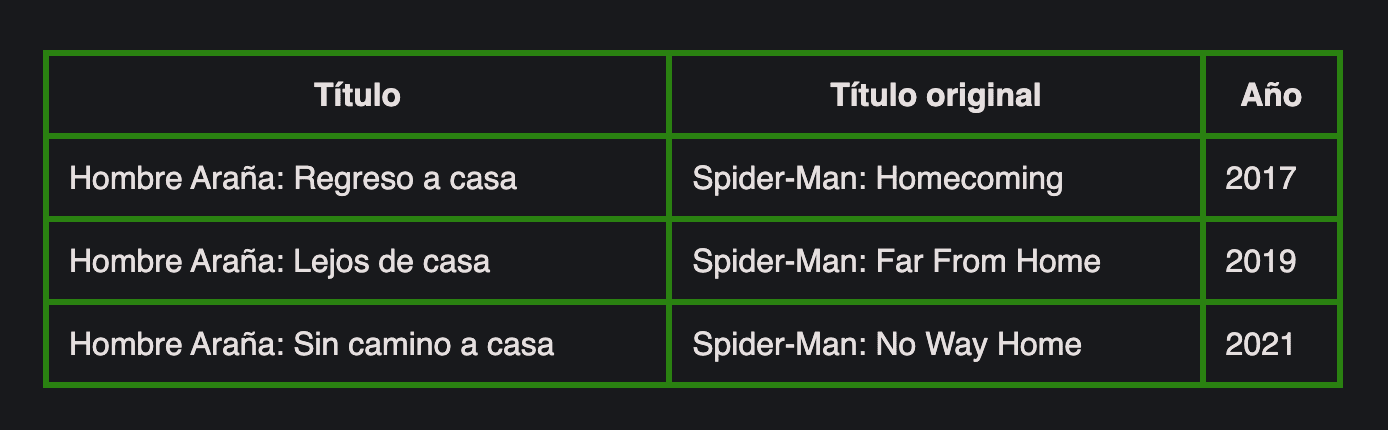Select the "Hombre Araña: Lejos de casa" cell
1388x430 pixels.
click(280, 262)
